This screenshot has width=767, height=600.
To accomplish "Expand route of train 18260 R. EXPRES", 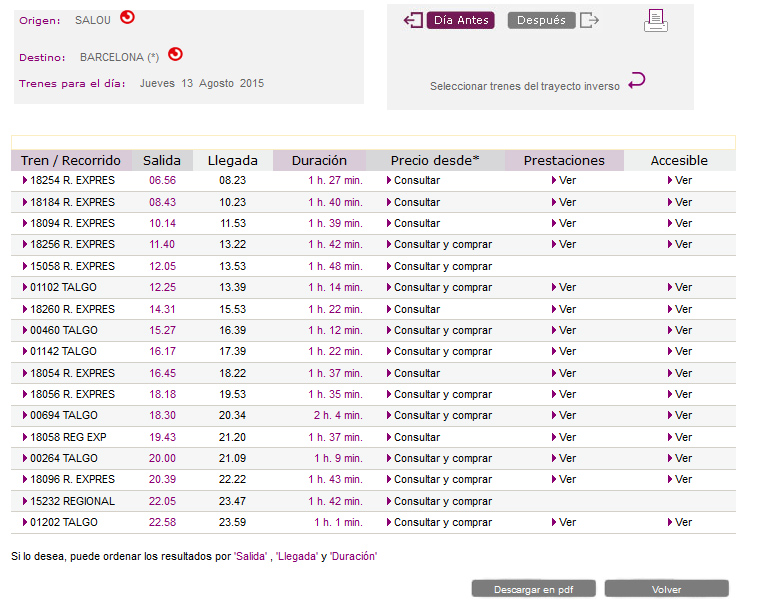I will click(x=69, y=310).
